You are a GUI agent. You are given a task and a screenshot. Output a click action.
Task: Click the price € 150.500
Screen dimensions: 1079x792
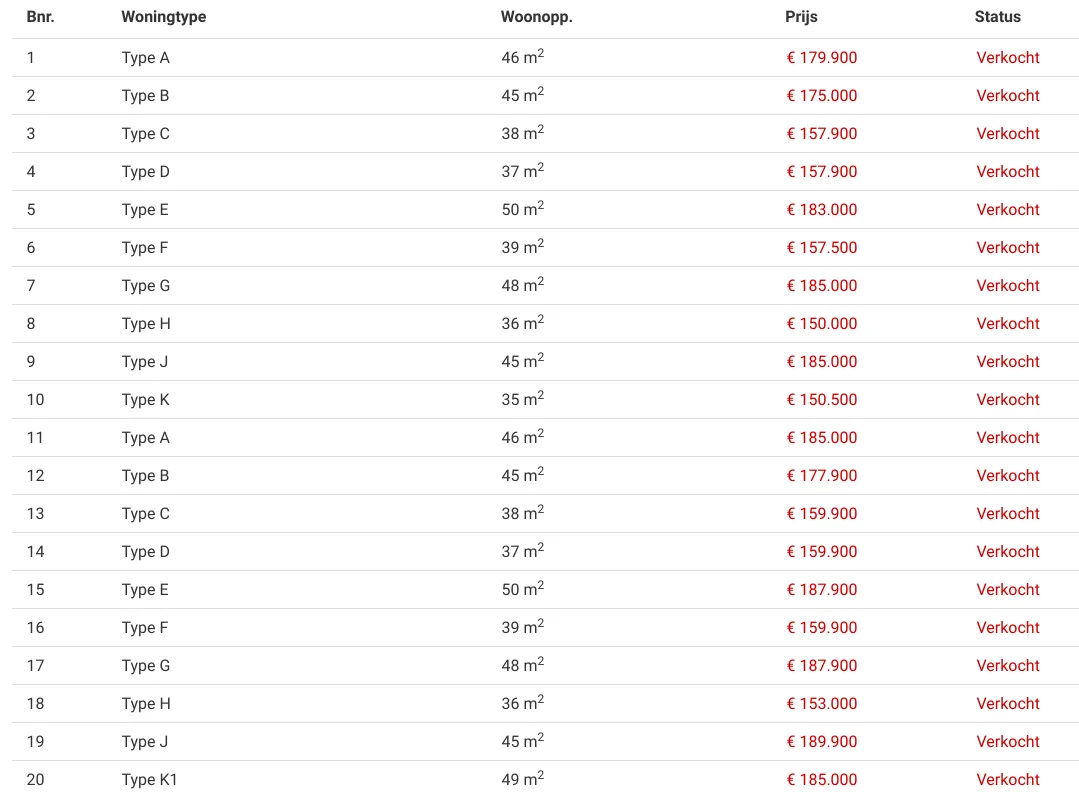click(822, 400)
